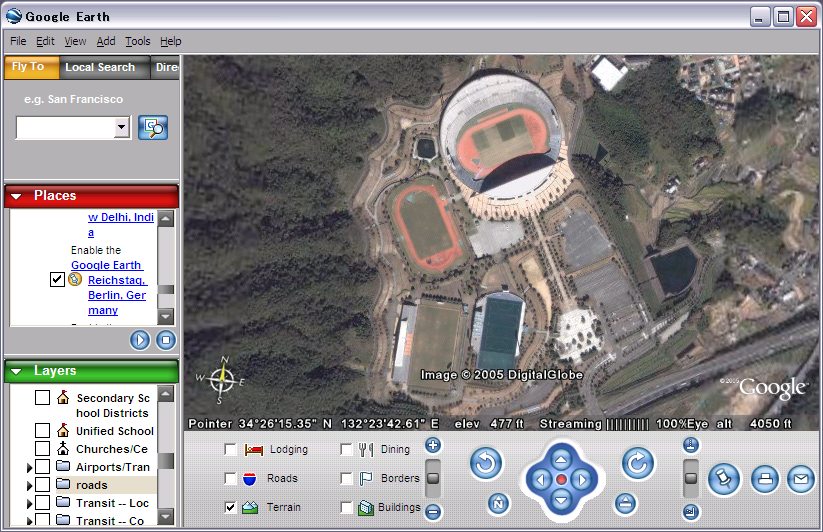
Task: Open the Fly To search dropdown
Action: 122,127
